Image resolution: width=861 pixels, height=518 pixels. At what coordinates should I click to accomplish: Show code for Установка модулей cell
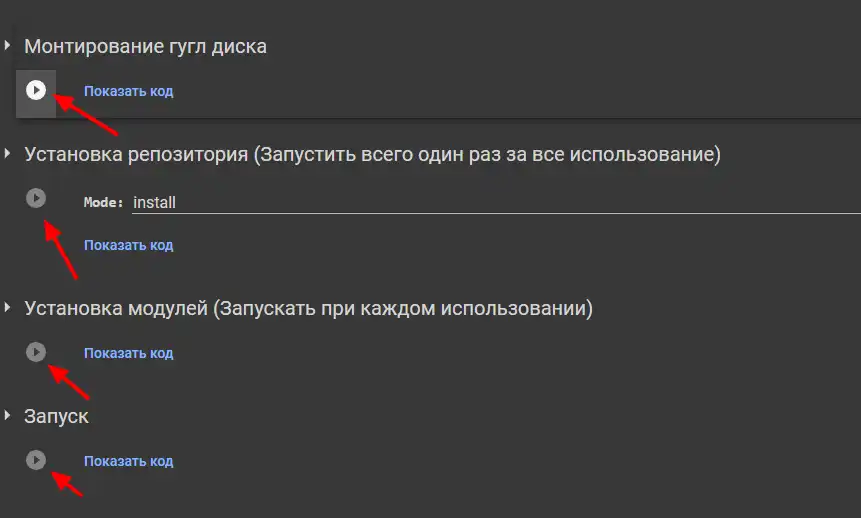point(128,353)
